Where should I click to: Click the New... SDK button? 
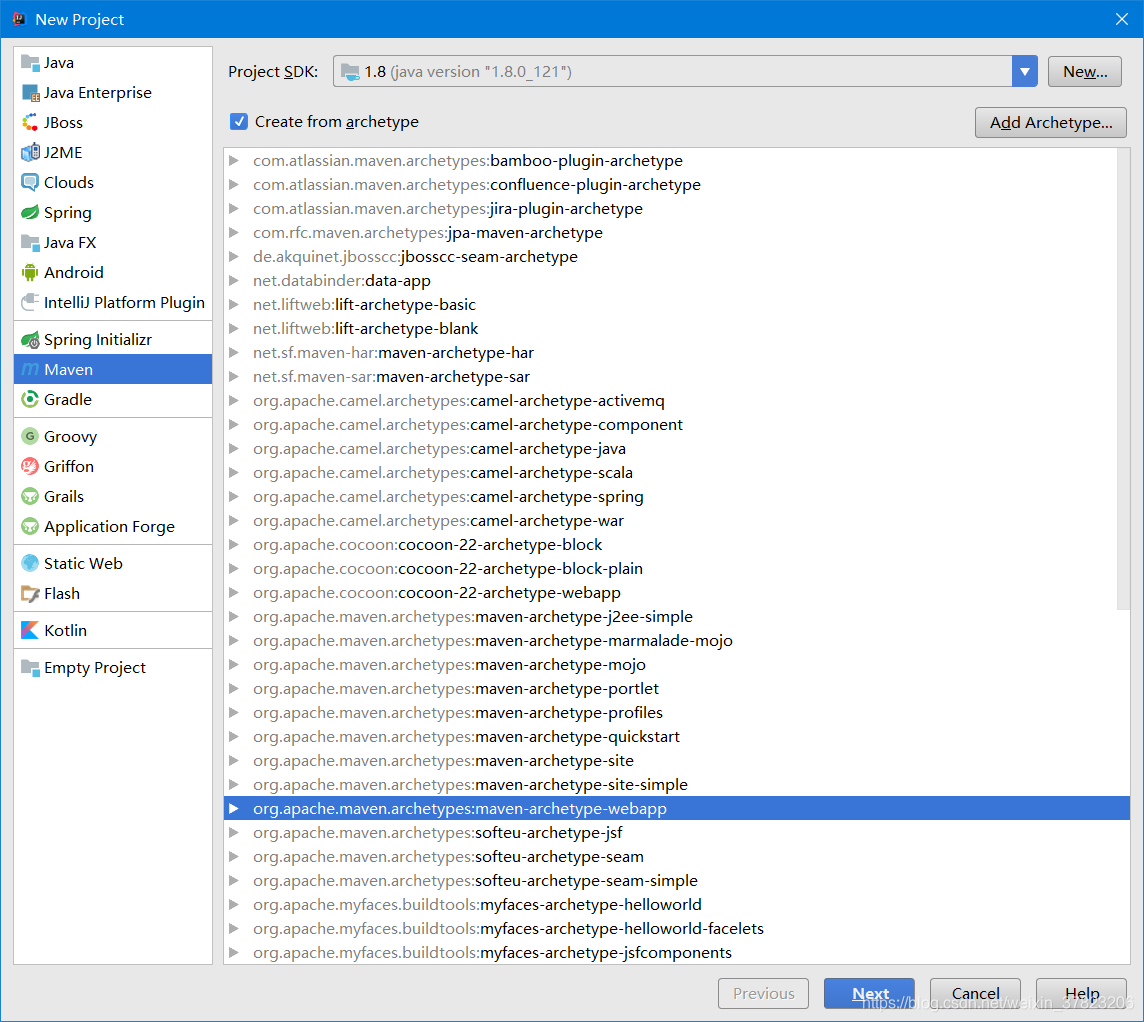[x=1084, y=71]
